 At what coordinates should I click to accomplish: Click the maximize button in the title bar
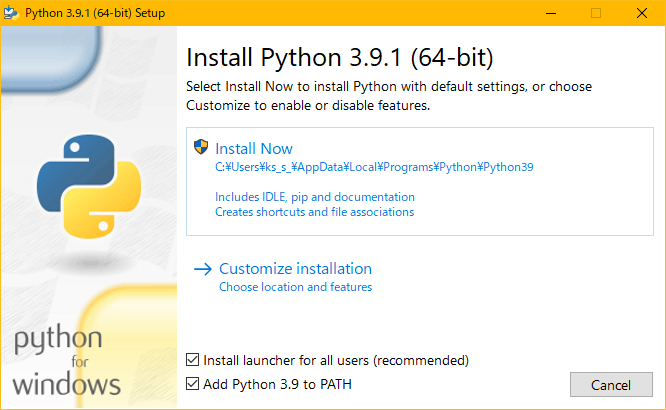click(x=596, y=13)
